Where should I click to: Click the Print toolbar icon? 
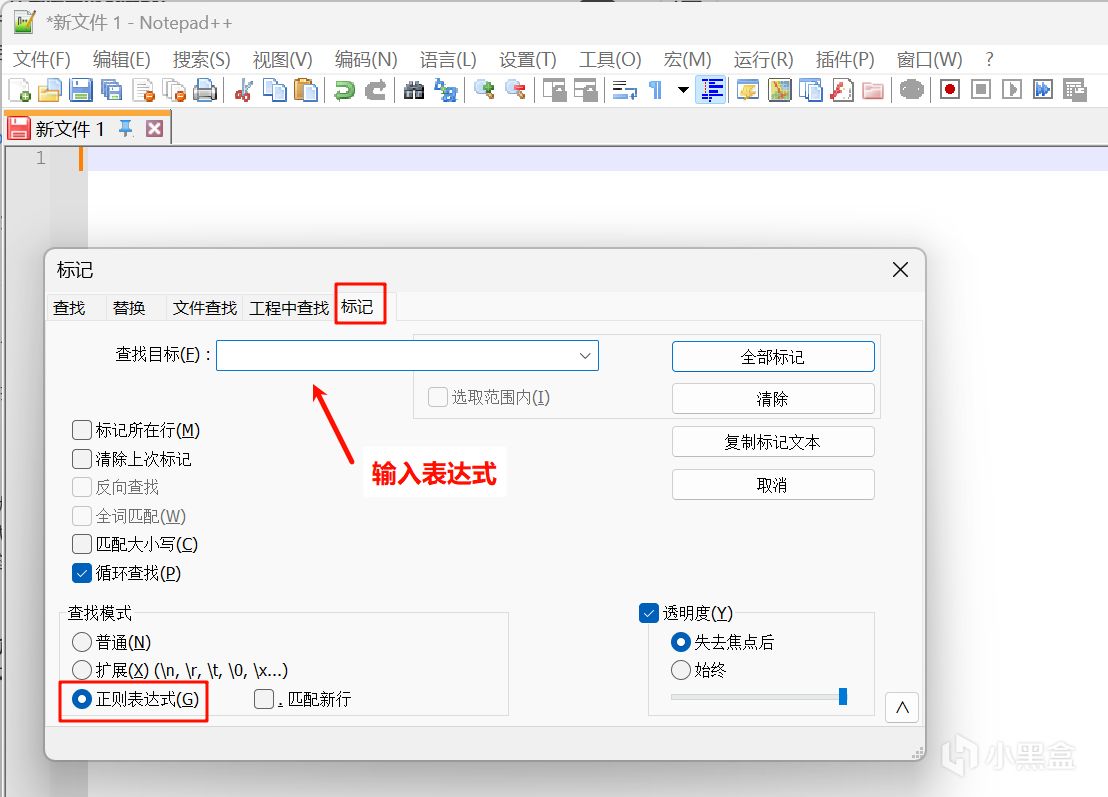click(x=205, y=90)
